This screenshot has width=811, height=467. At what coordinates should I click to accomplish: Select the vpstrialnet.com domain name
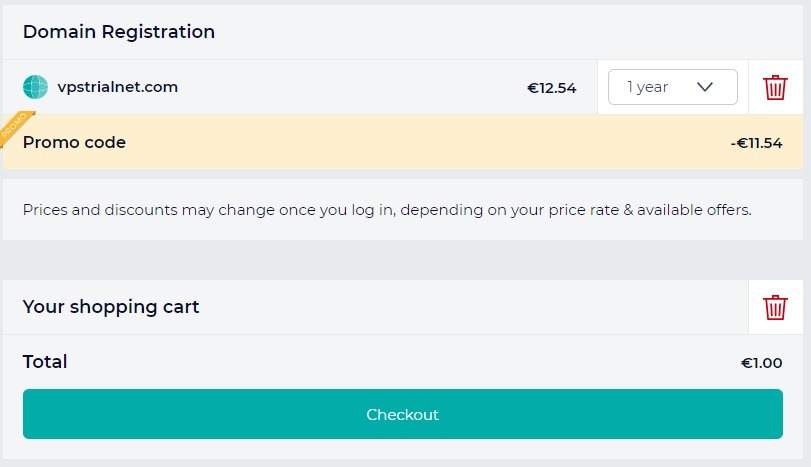118,87
